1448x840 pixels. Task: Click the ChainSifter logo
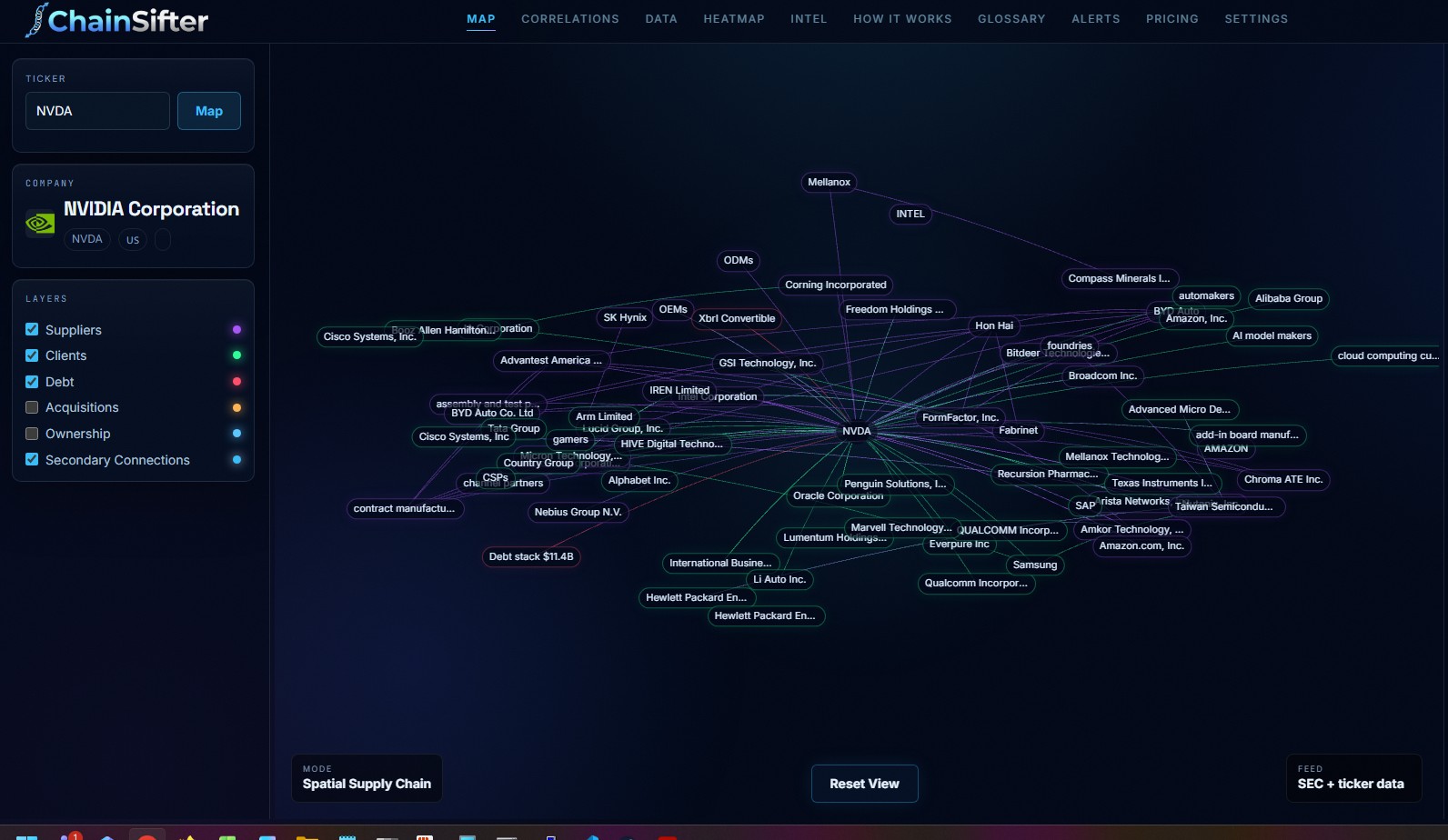116,20
